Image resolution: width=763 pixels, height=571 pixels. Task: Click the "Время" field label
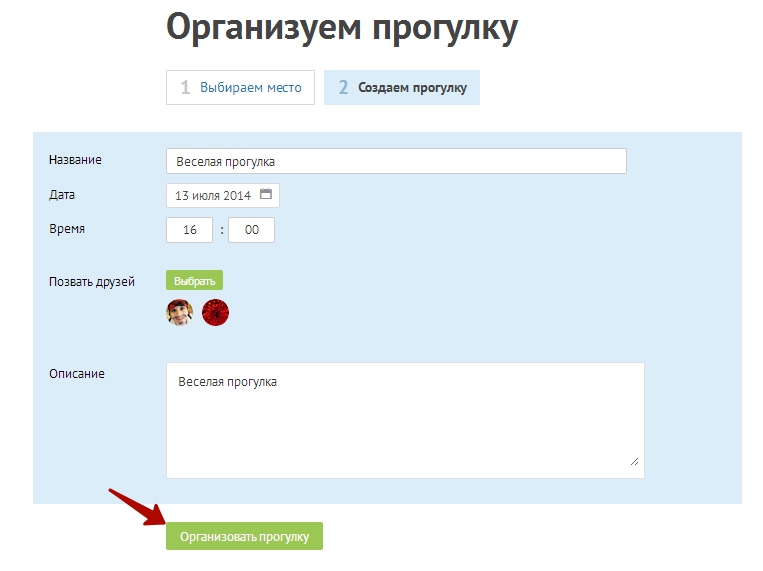click(67, 229)
